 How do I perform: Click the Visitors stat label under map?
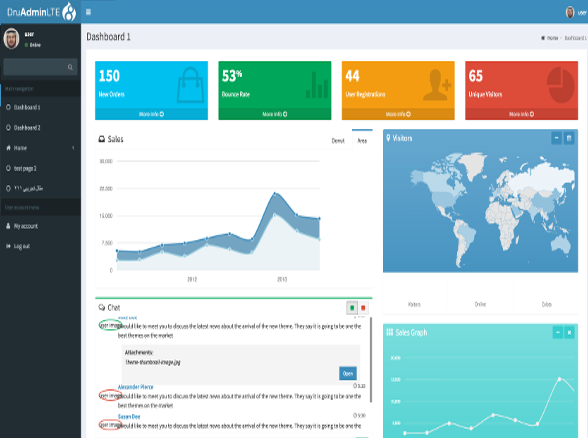(x=414, y=304)
